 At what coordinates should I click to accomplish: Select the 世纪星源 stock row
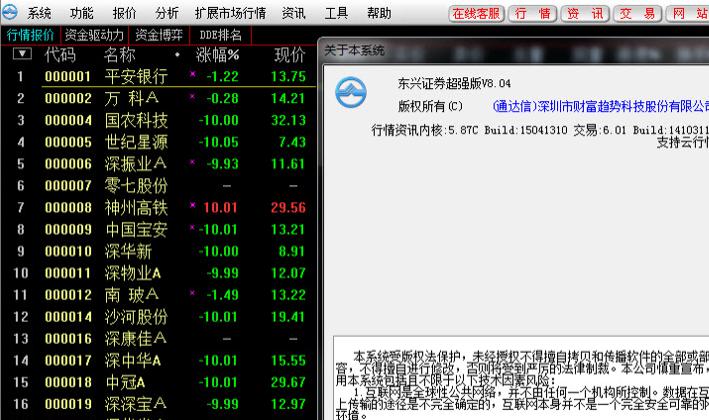click(158, 142)
